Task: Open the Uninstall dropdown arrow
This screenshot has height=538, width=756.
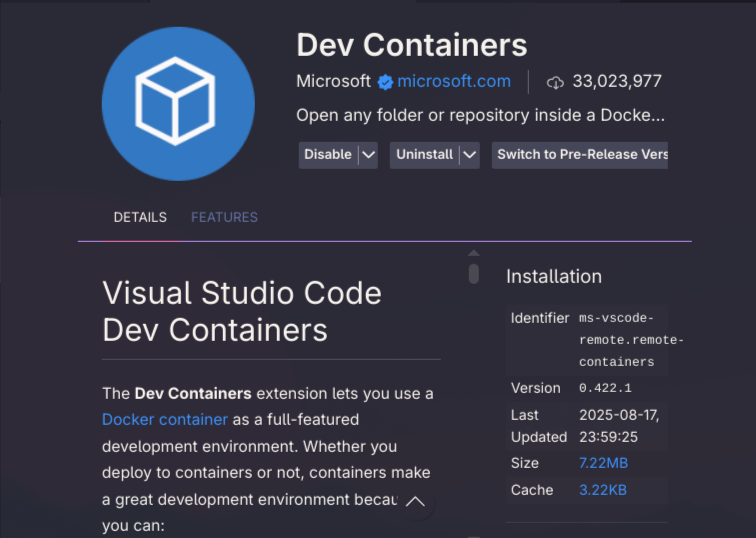Action: click(470, 155)
